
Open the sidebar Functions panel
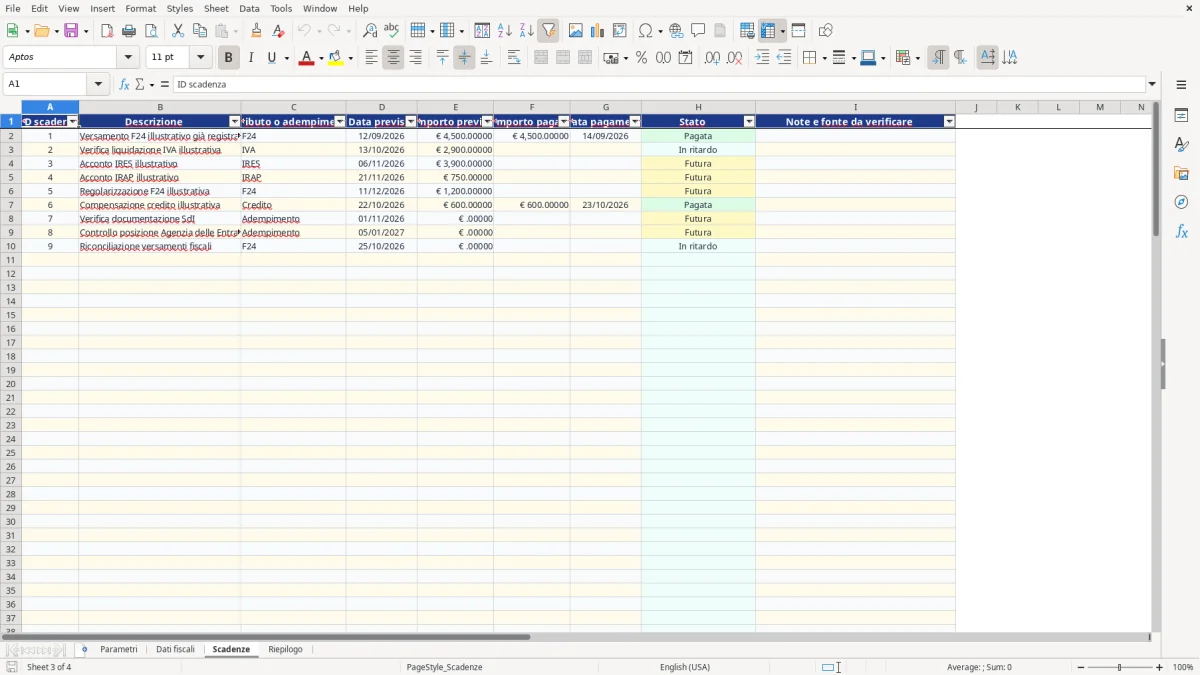click(1181, 231)
